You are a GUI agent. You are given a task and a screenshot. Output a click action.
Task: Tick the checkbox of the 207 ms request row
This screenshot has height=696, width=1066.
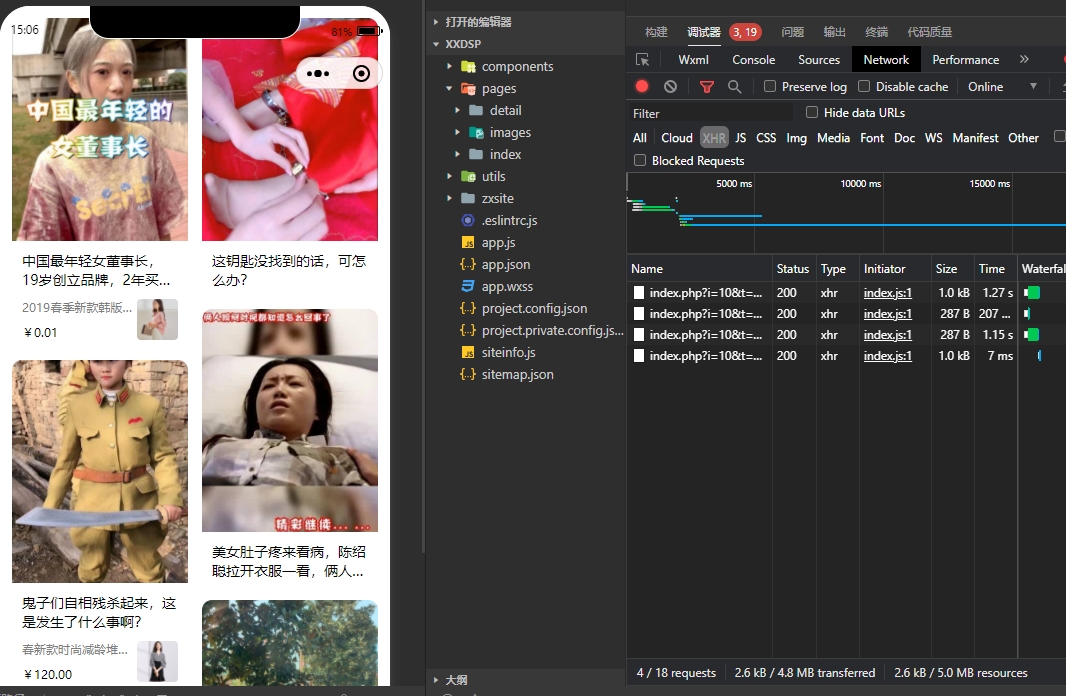(x=639, y=314)
